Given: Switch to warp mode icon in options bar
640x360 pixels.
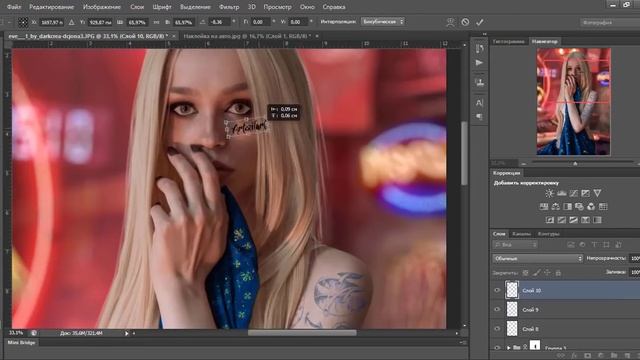Looking at the screenshot, I should click(x=450, y=22).
